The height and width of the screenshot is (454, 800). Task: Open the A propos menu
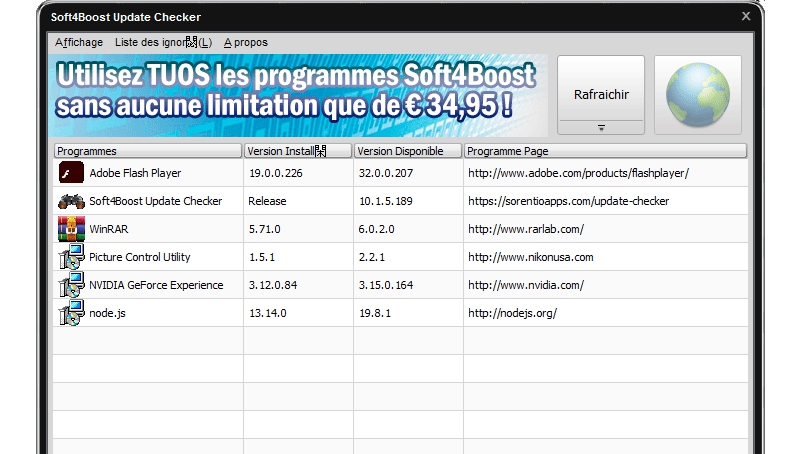click(245, 42)
